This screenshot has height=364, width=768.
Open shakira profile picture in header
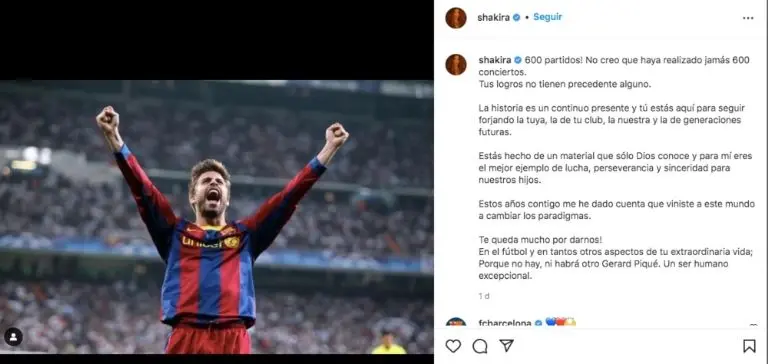(x=456, y=18)
